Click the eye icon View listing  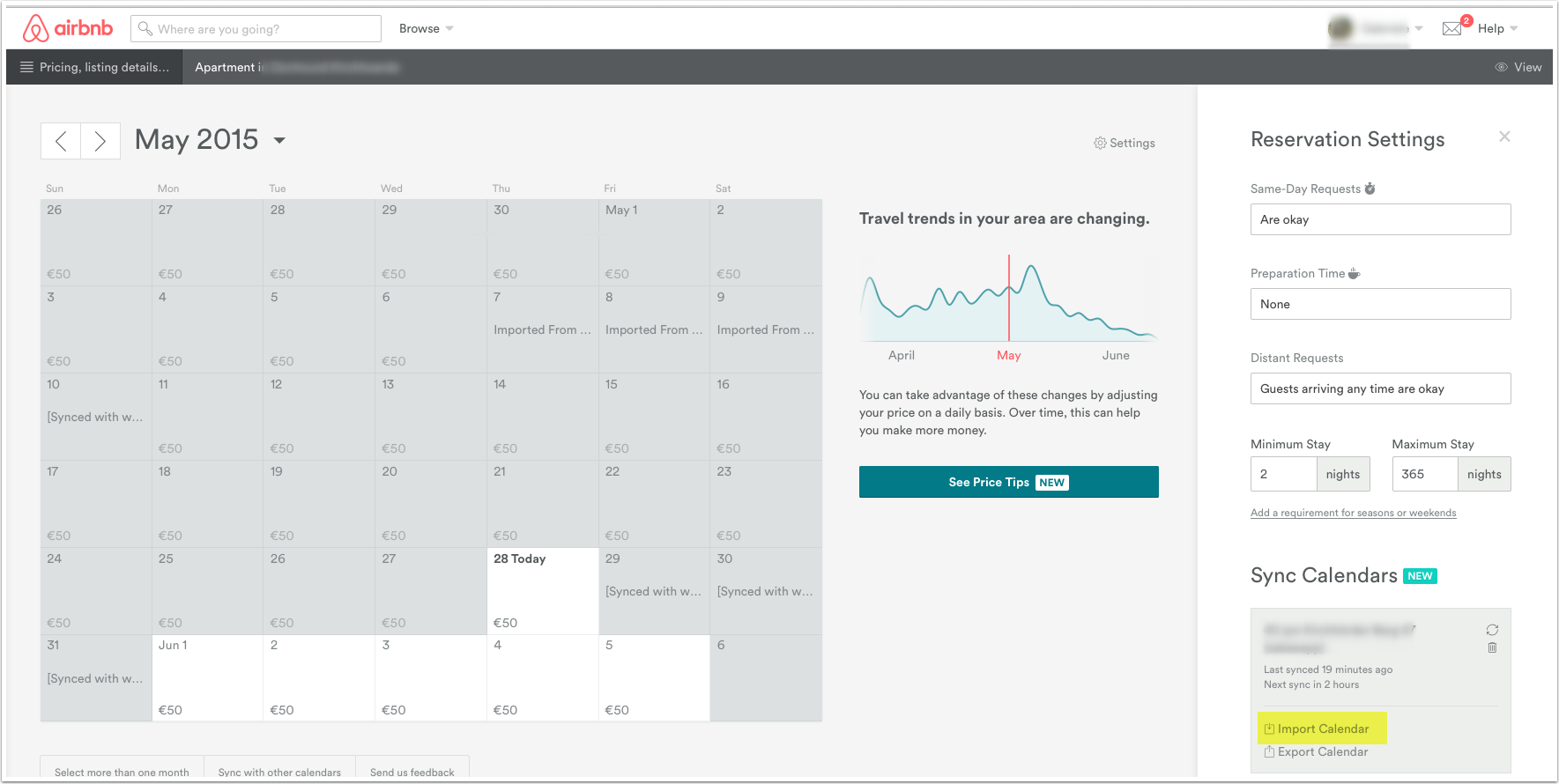point(1518,67)
